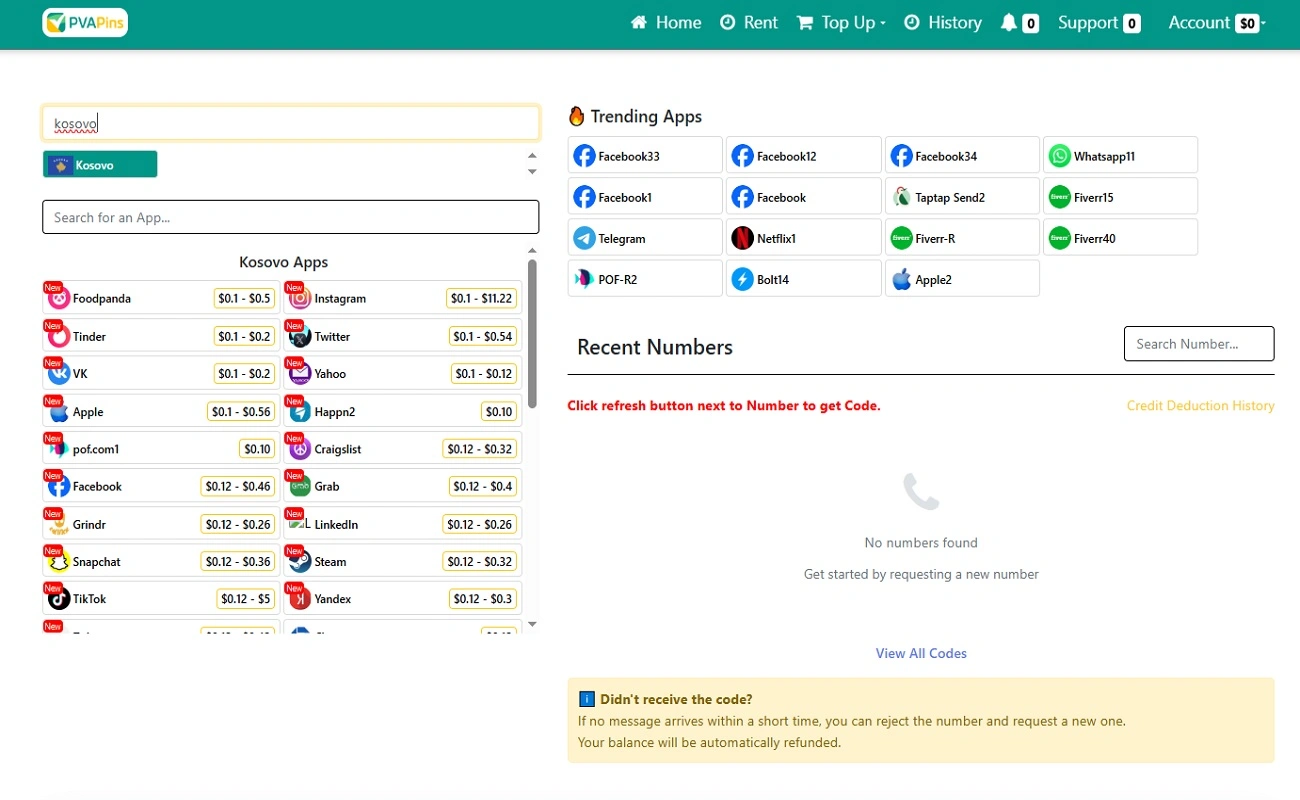The height and width of the screenshot is (800, 1300).
Task: Select the Instagram app icon
Action: [x=300, y=298]
